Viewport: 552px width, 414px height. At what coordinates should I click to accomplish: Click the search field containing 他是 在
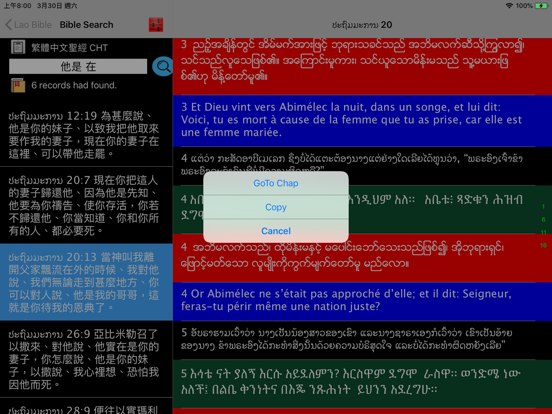78,66
